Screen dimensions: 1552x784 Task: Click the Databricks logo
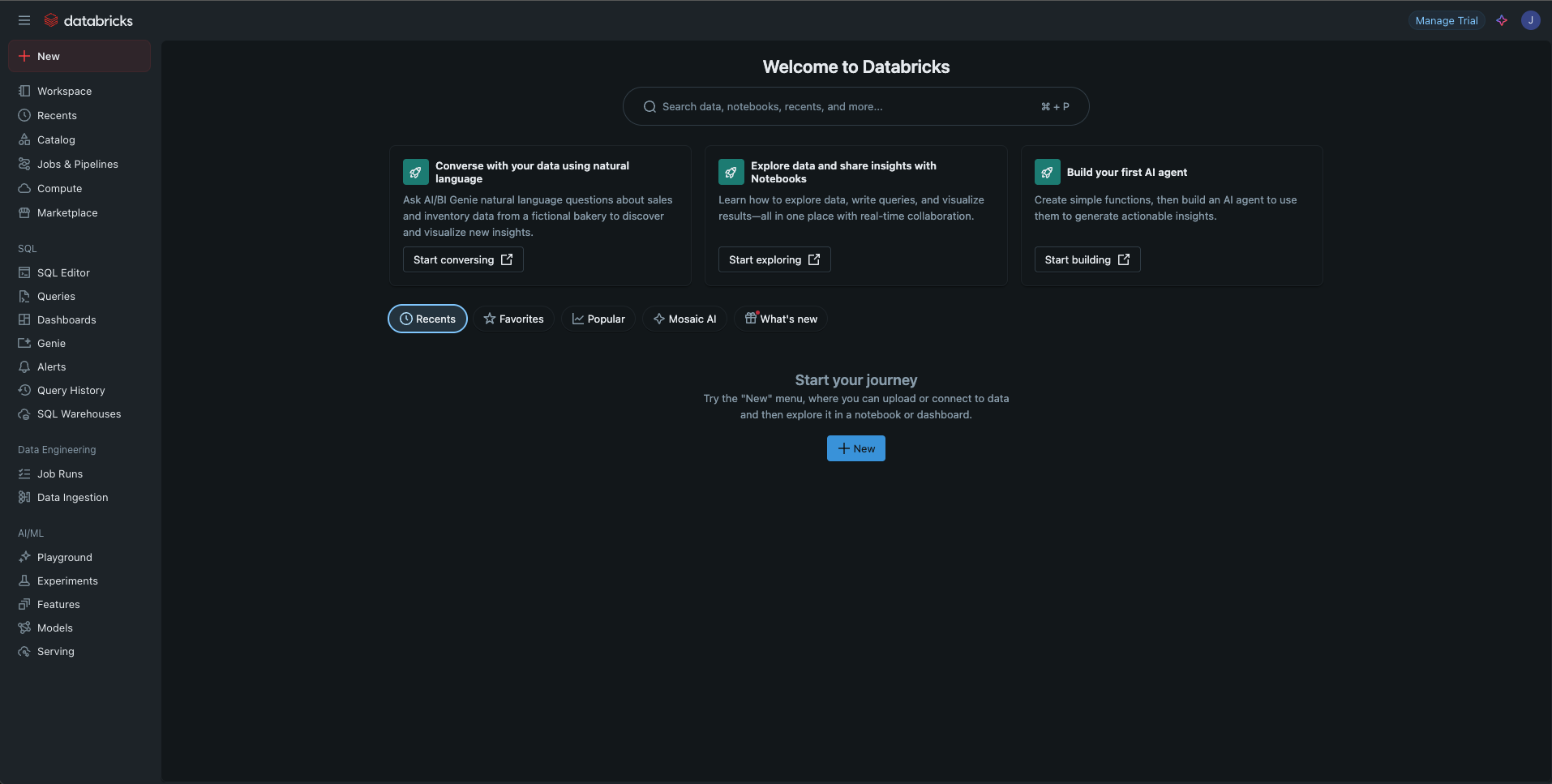click(88, 20)
